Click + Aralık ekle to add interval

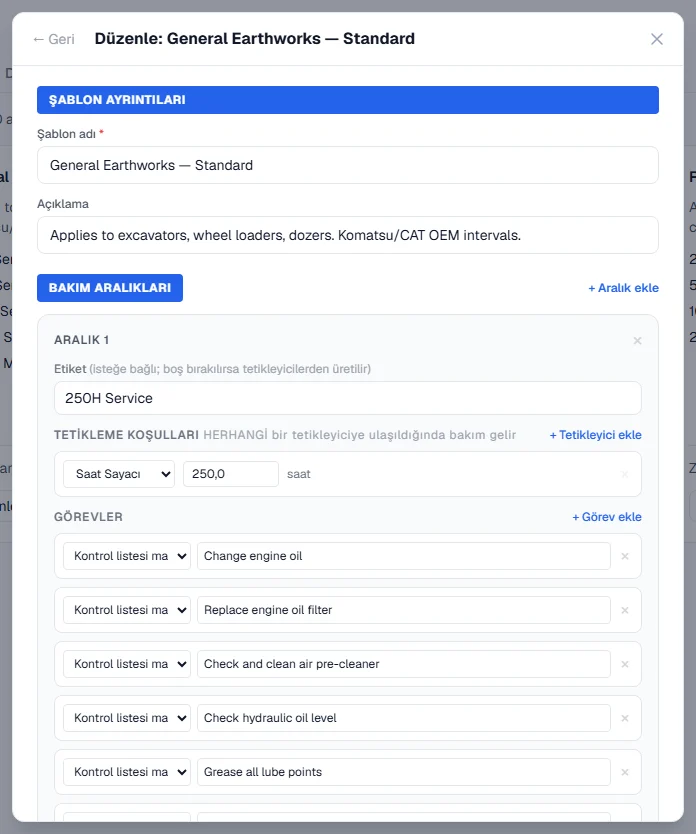(x=623, y=288)
